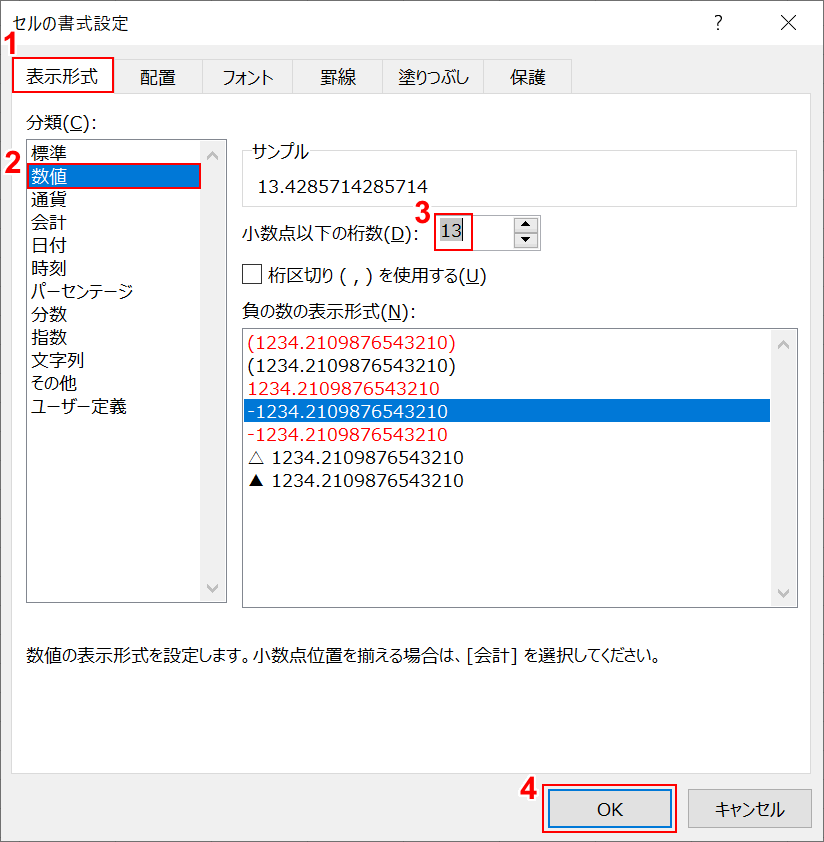The height and width of the screenshot is (842, 824).
Task: Click the negative formats scroll-down arrow
Action: pyautogui.click(x=783, y=594)
